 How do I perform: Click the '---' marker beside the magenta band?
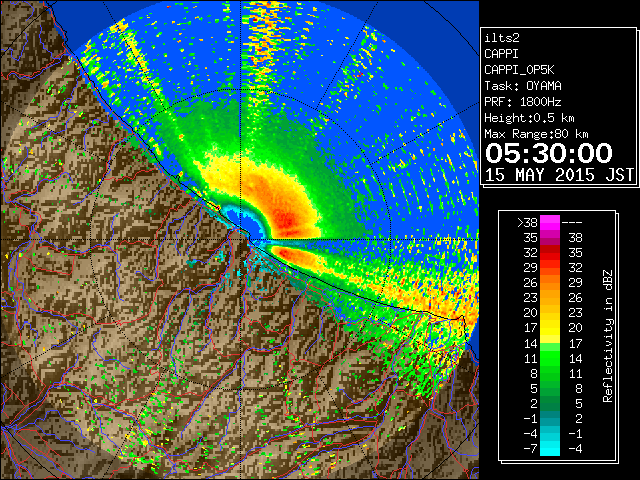coord(572,223)
